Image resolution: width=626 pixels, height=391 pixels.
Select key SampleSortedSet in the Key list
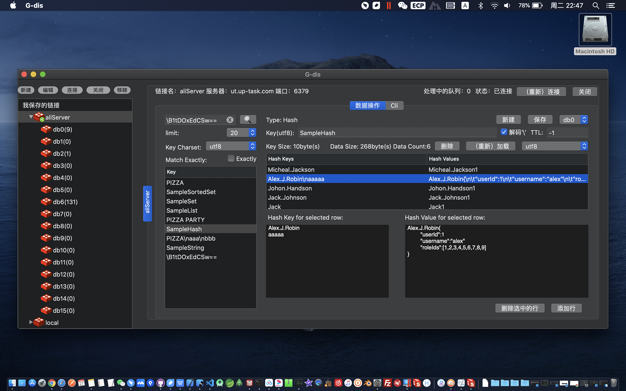pos(210,192)
